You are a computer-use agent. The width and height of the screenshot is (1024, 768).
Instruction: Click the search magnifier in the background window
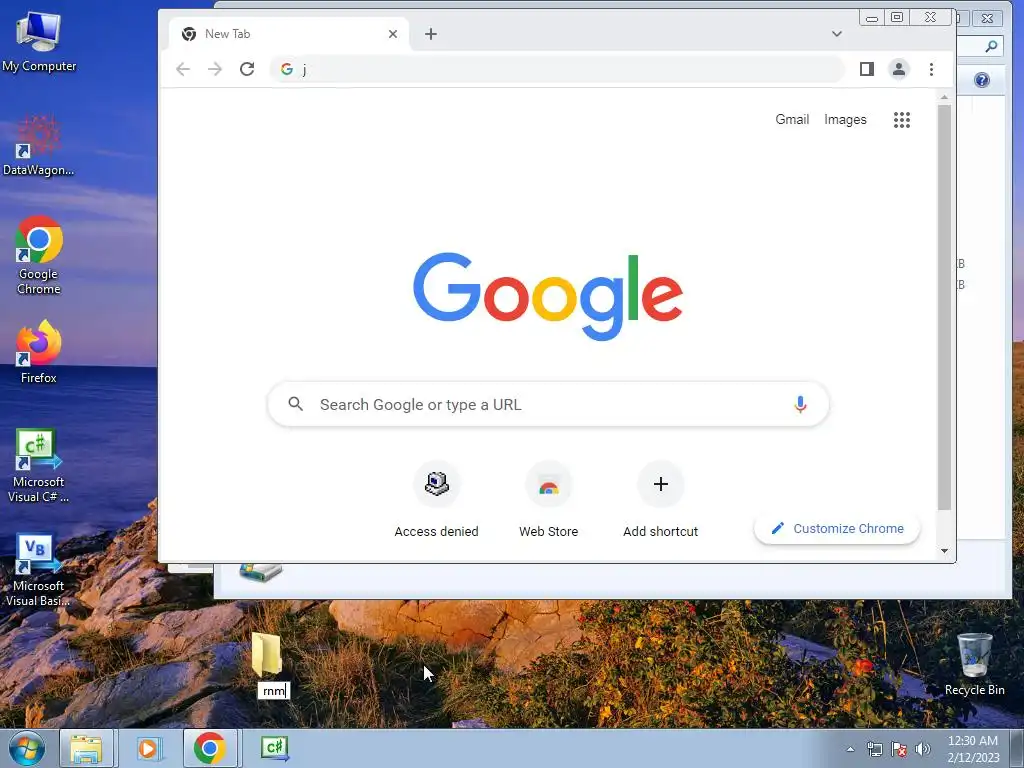[x=991, y=46]
